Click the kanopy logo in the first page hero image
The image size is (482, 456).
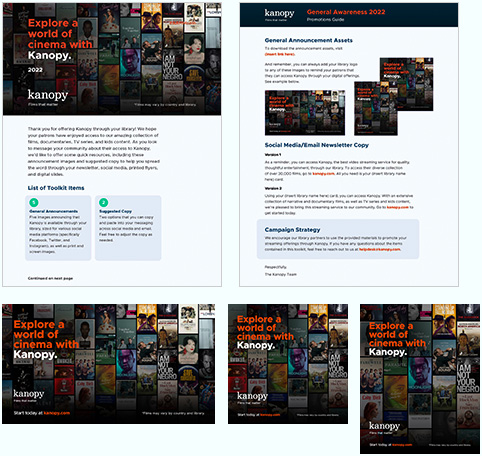coord(48,95)
